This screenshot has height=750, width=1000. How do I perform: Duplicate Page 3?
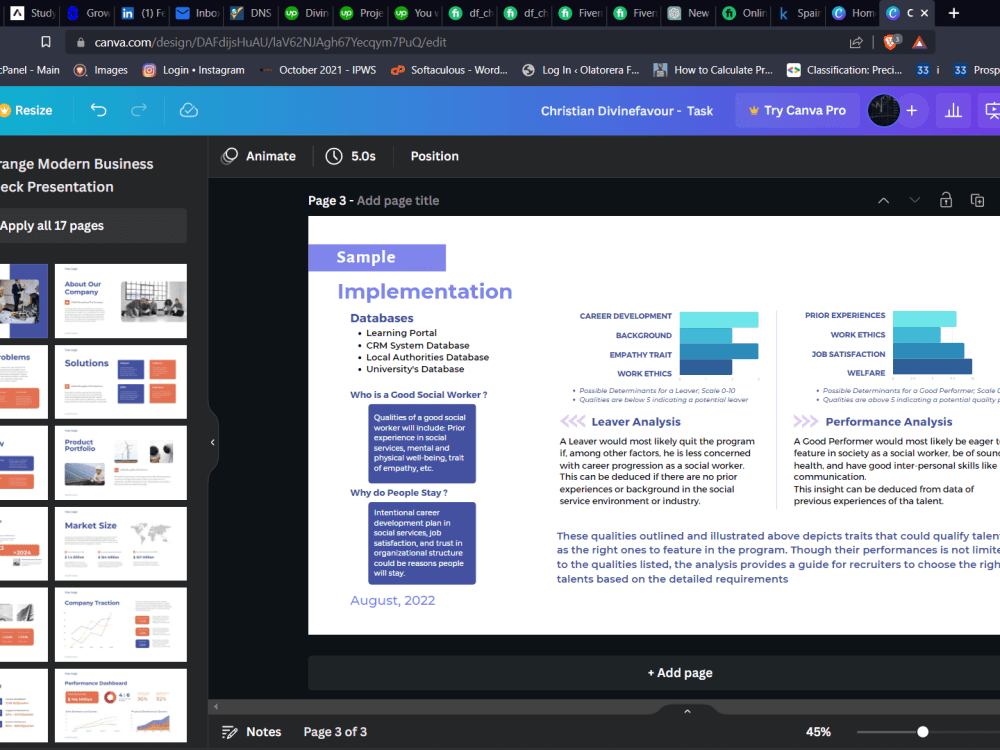coord(977,200)
